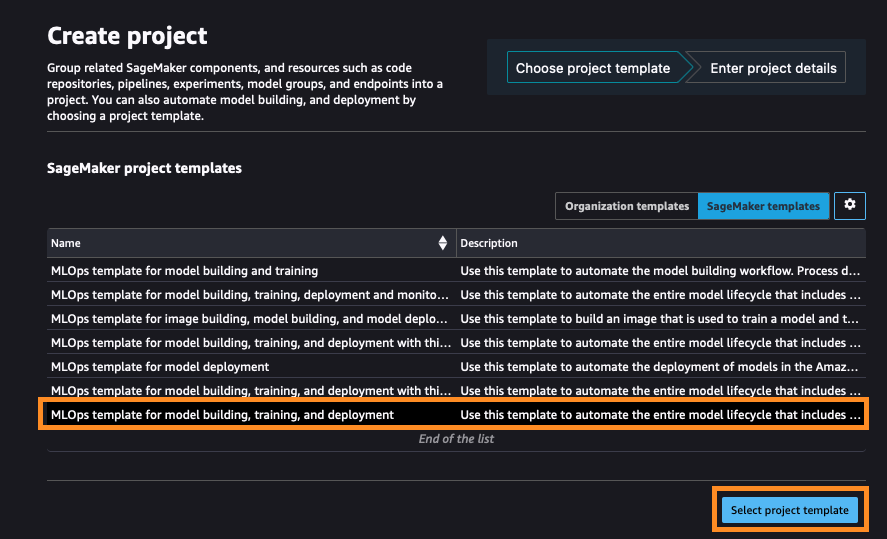Image resolution: width=887 pixels, height=539 pixels.
Task: Open the table settings gear icon
Action: pyautogui.click(x=850, y=205)
